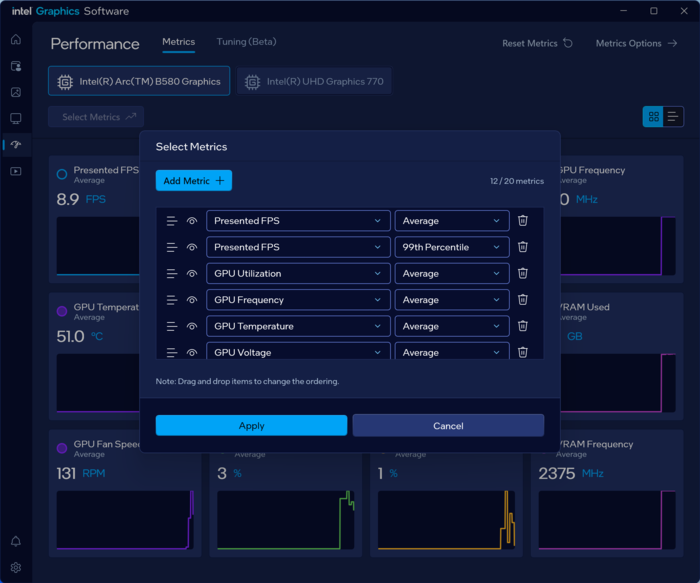Click the Reset Metrics circular arrow icon
The image size is (700, 583).
coord(568,43)
